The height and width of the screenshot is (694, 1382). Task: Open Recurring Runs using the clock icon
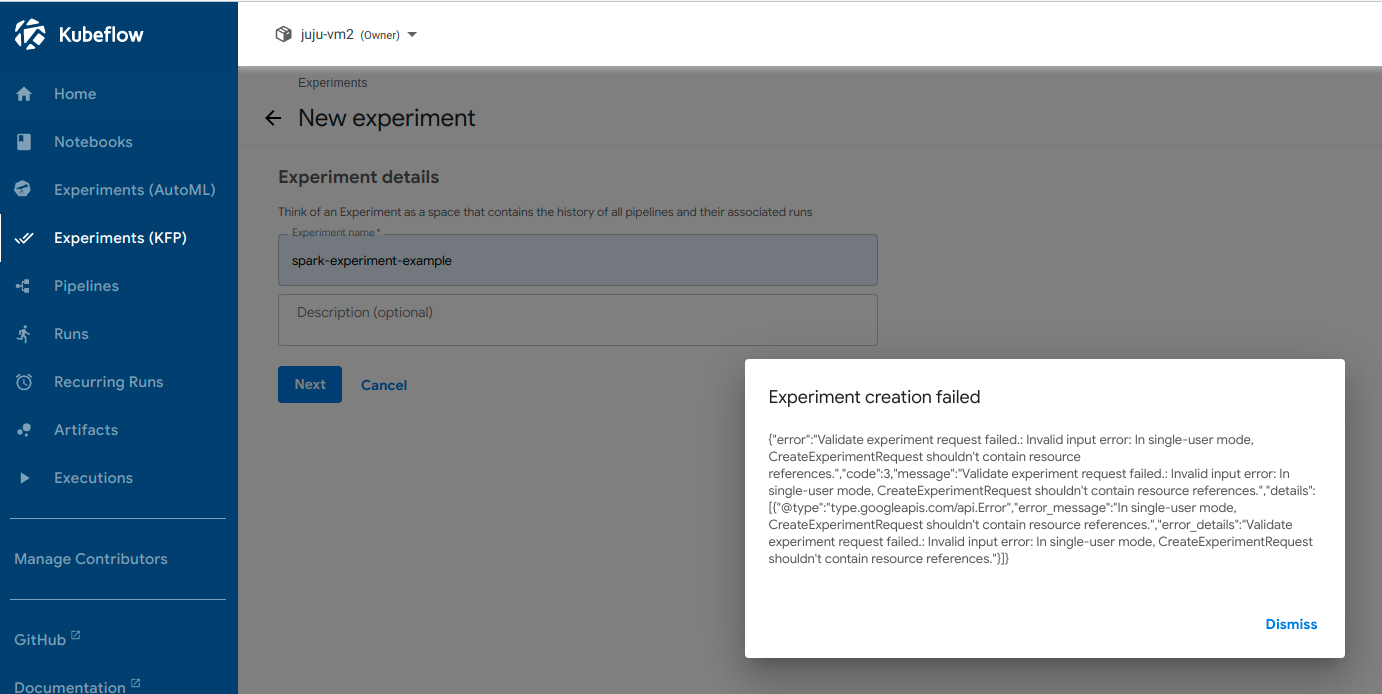pyautogui.click(x=24, y=381)
